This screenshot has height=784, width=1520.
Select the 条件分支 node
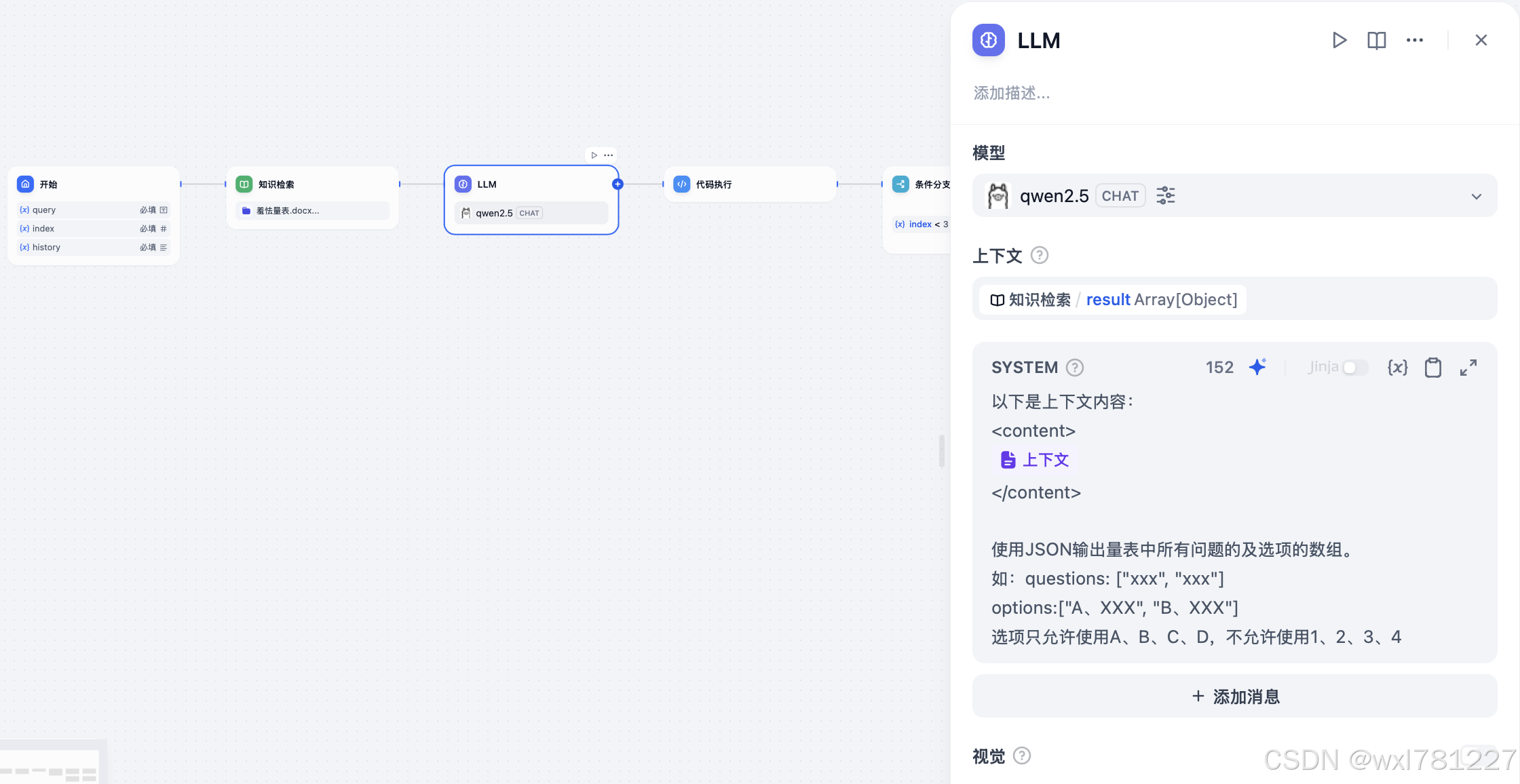pyautogui.click(x=917, y=210)
